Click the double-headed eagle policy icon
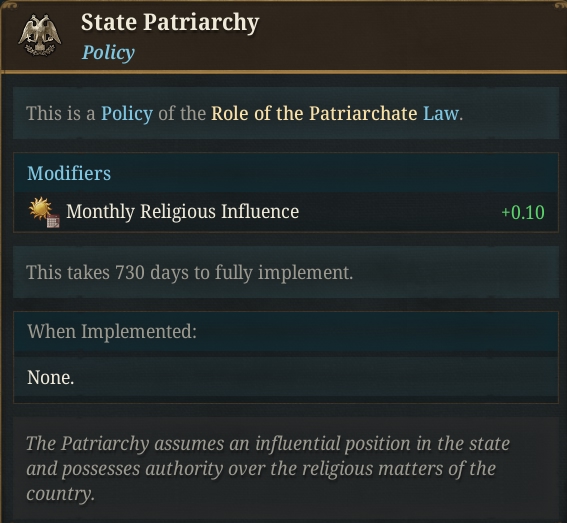Viewport: 567px width, 523px height. [39, 35]
